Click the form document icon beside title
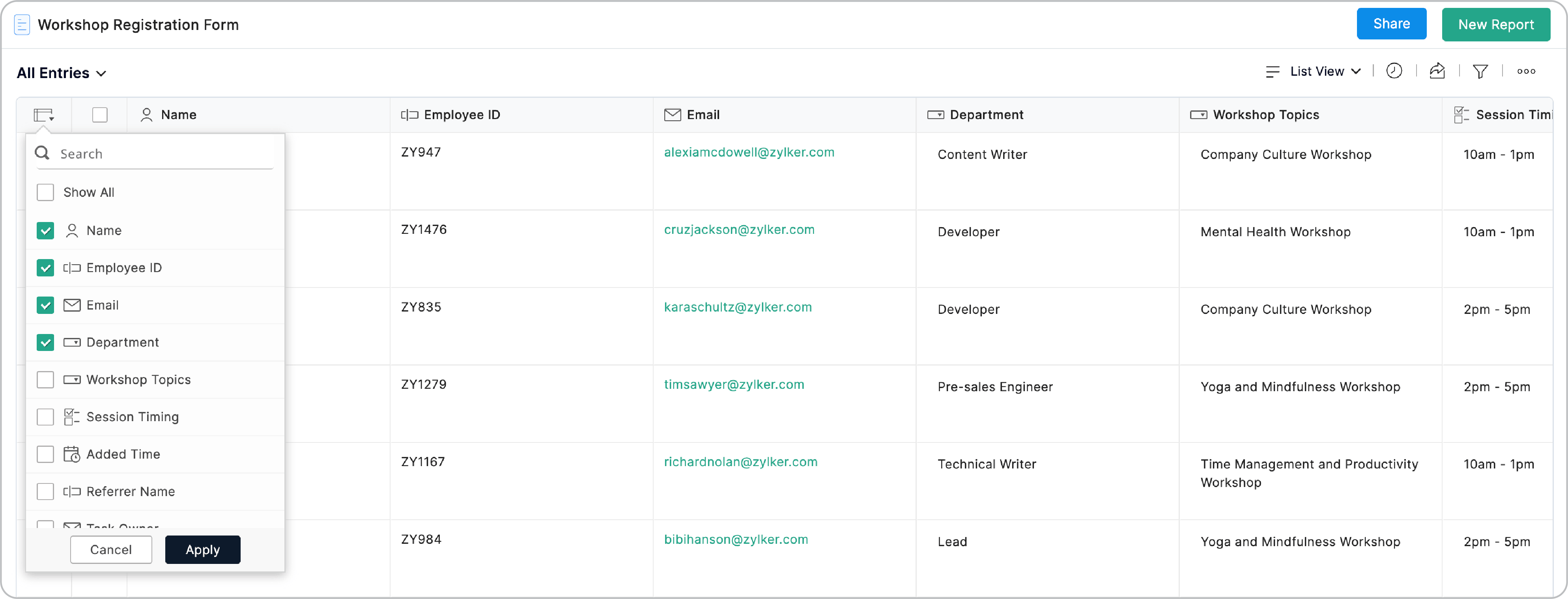 click(x=22, y=25)
